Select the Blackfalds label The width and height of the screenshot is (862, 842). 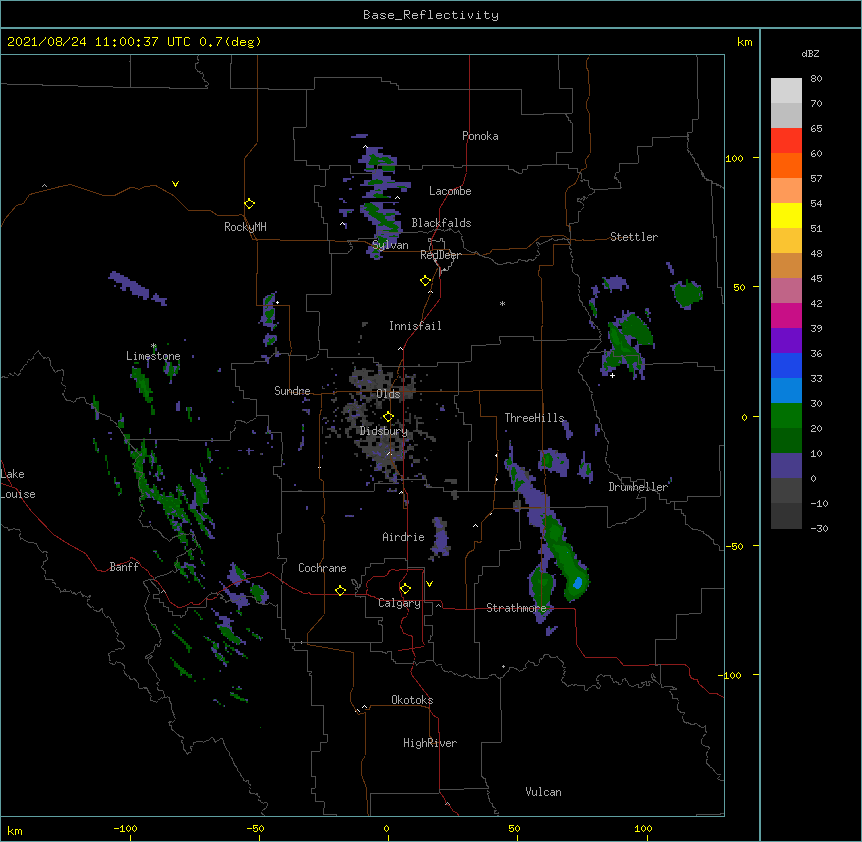coord(441,223)
